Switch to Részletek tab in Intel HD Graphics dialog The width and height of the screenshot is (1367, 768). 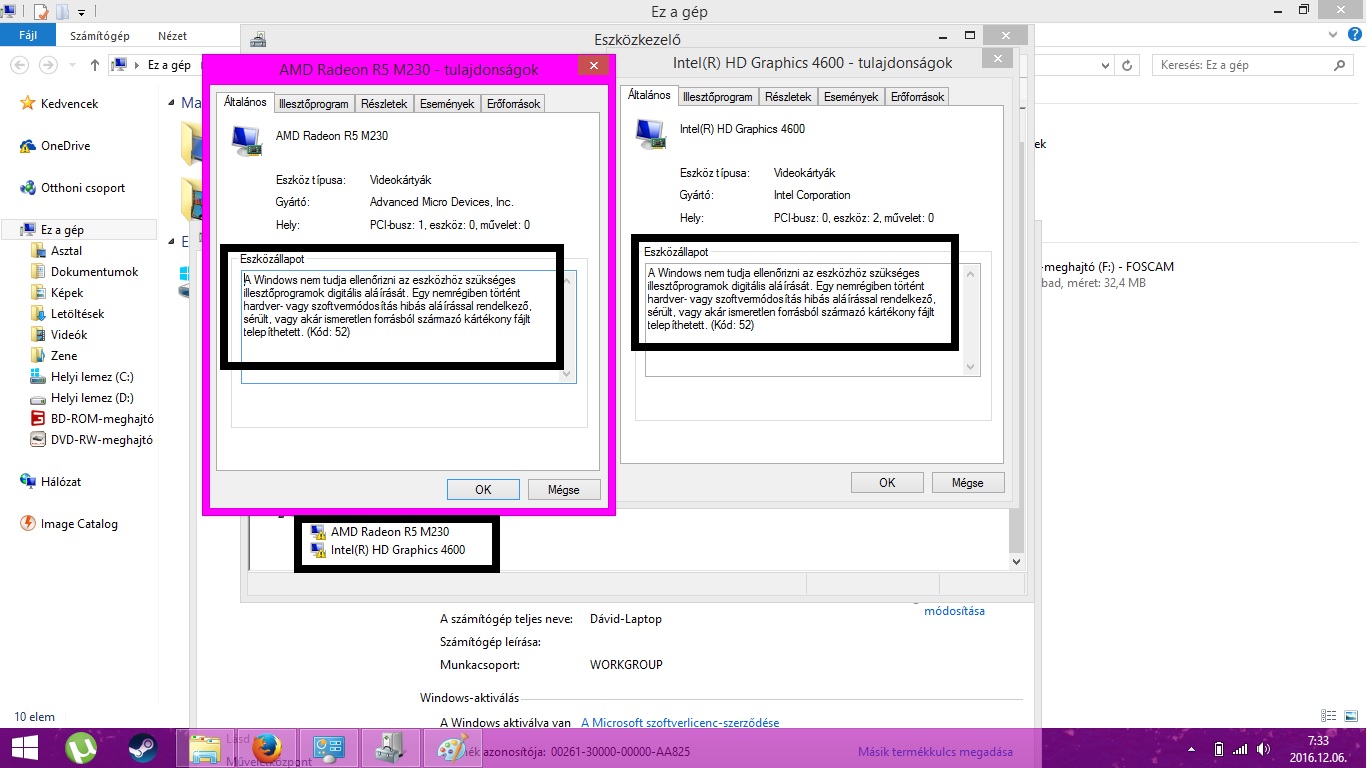click(788, 97)
